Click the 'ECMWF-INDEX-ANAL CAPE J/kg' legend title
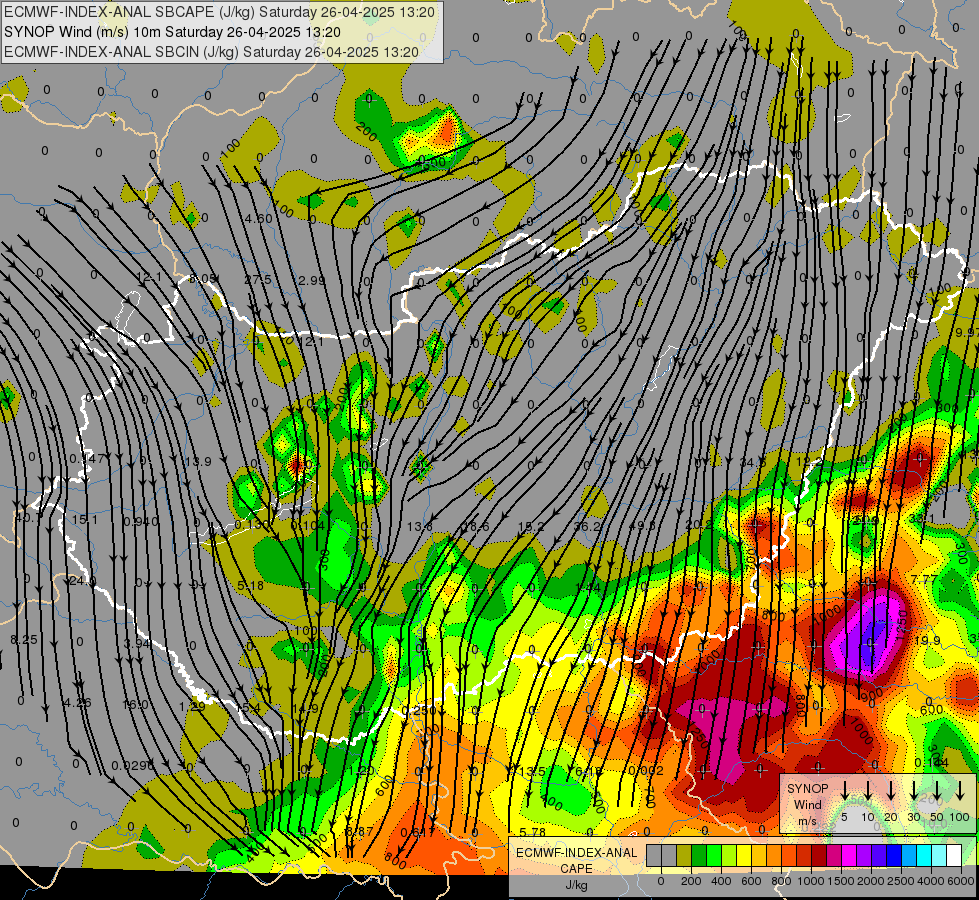 [x=576, y=869]
